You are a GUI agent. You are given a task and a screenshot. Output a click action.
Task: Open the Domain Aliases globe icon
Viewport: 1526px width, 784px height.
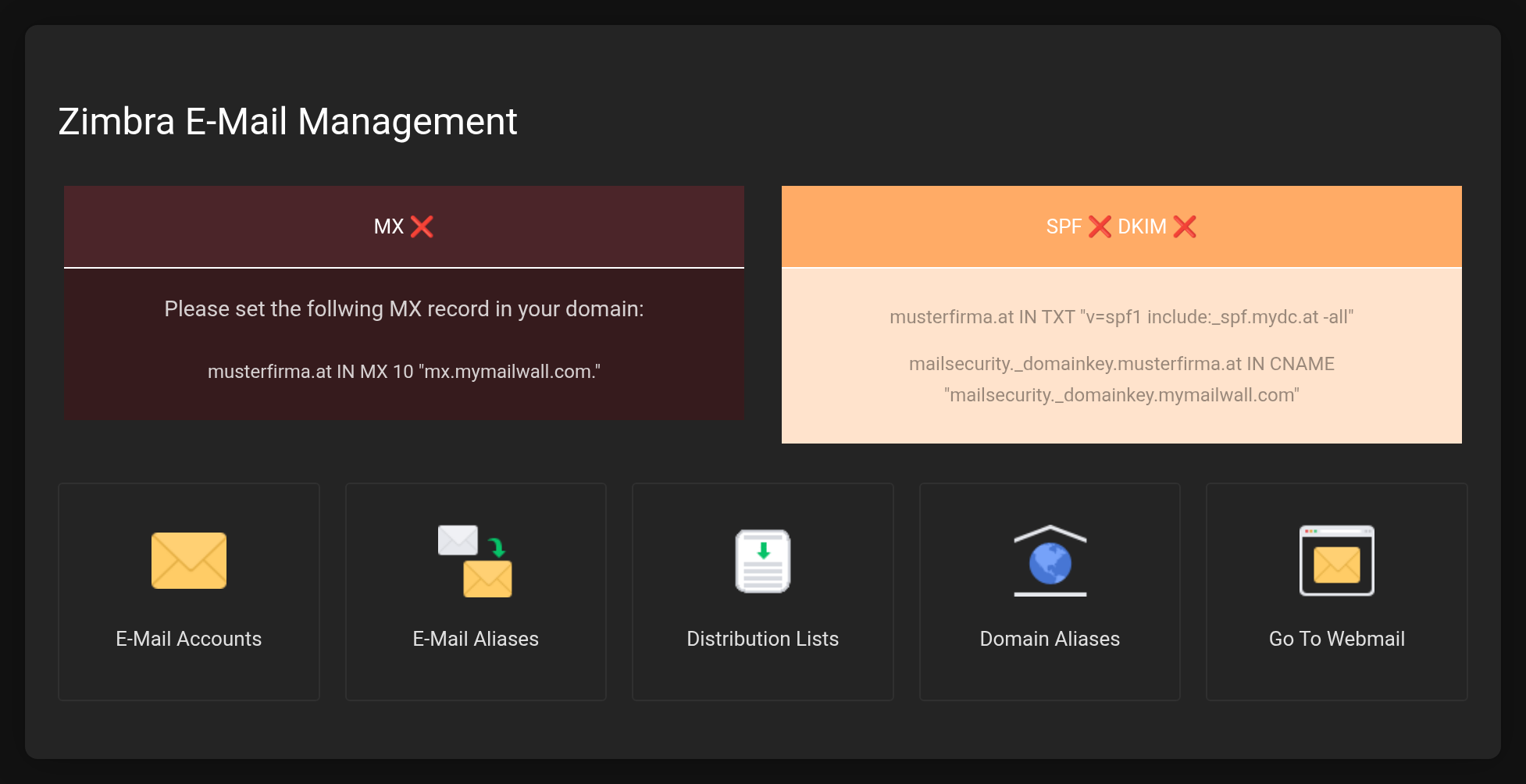1050,561
